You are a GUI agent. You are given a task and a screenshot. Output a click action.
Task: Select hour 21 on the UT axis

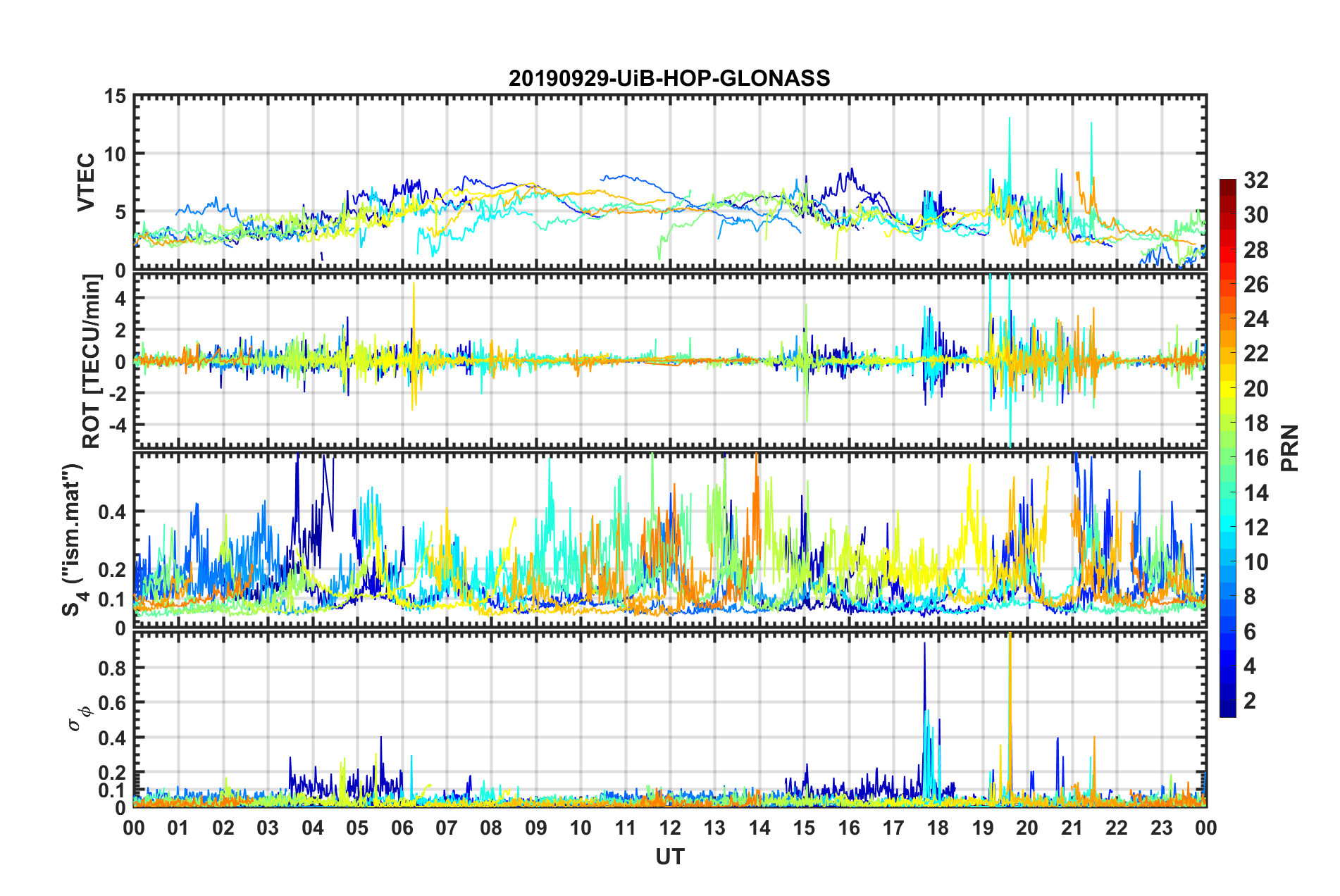pos(1072,828)
